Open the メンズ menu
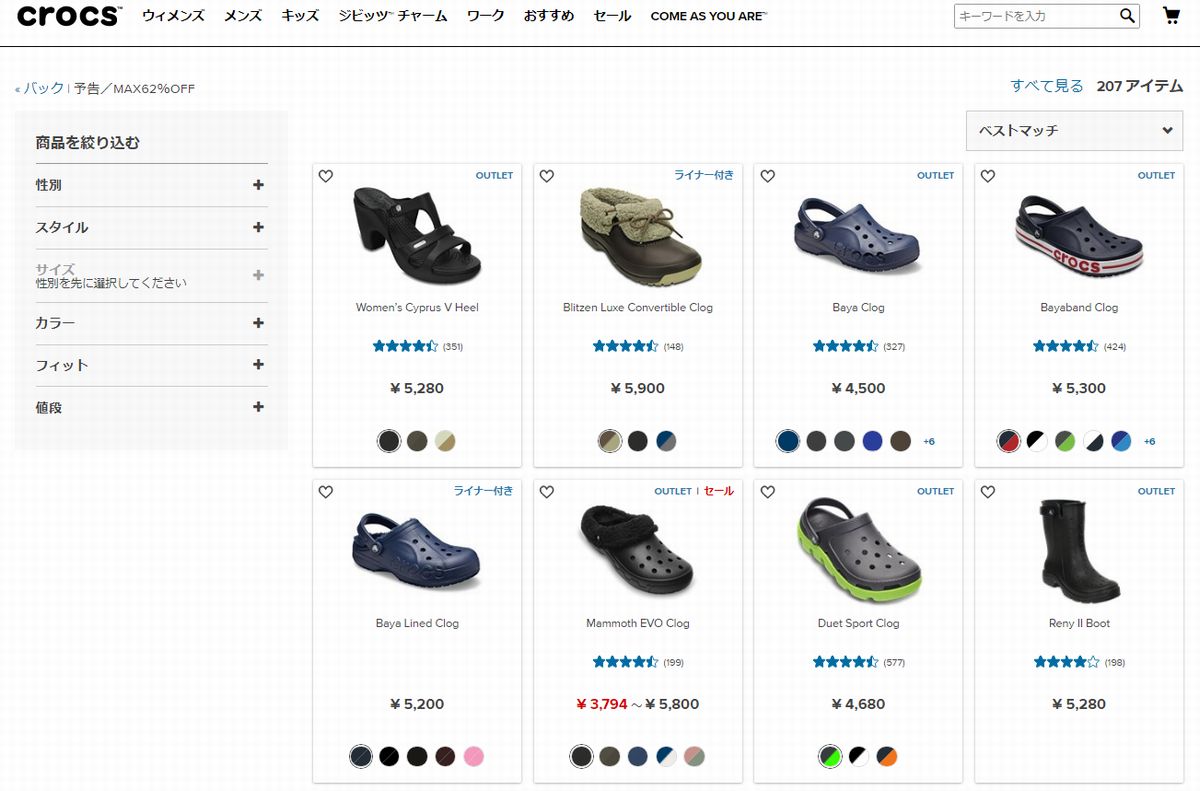This screenshot has height=791, width=1200. tap(243, 16)
